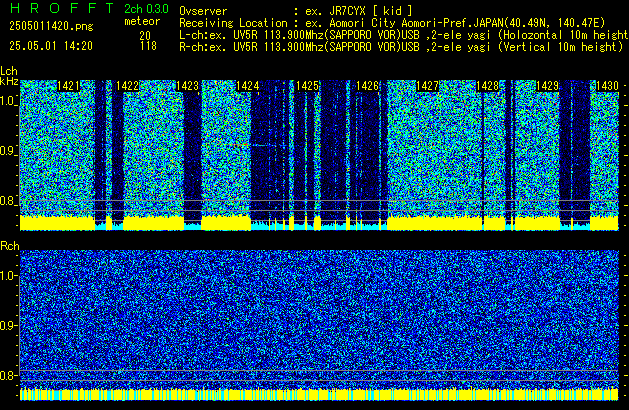Click the 1430 time marker label
The image size is (629, 410).
click(x=607, y=86)
